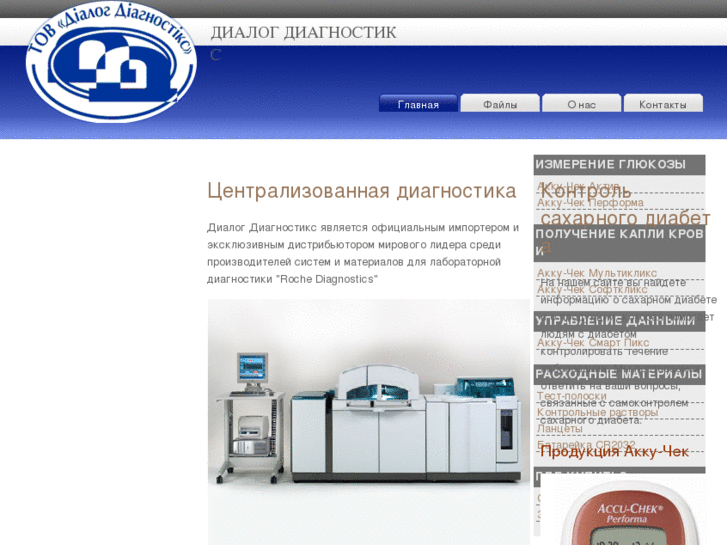Open the Батарейка CR2032 link

586,445
